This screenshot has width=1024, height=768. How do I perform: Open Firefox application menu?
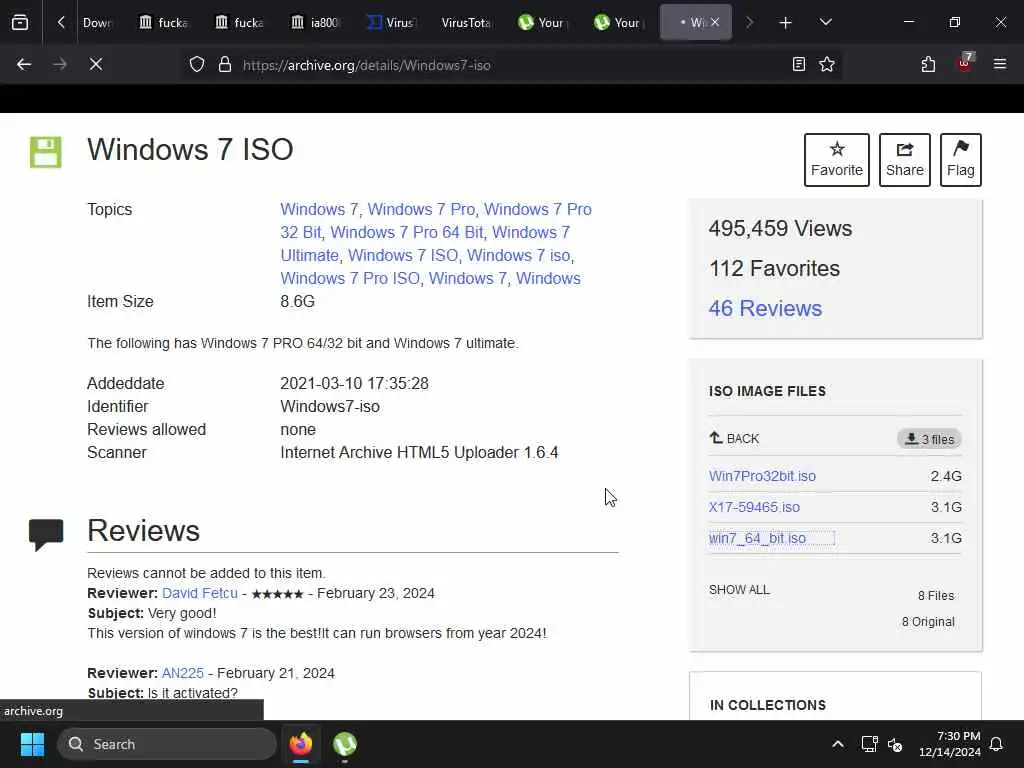[x=1000, y=64]
